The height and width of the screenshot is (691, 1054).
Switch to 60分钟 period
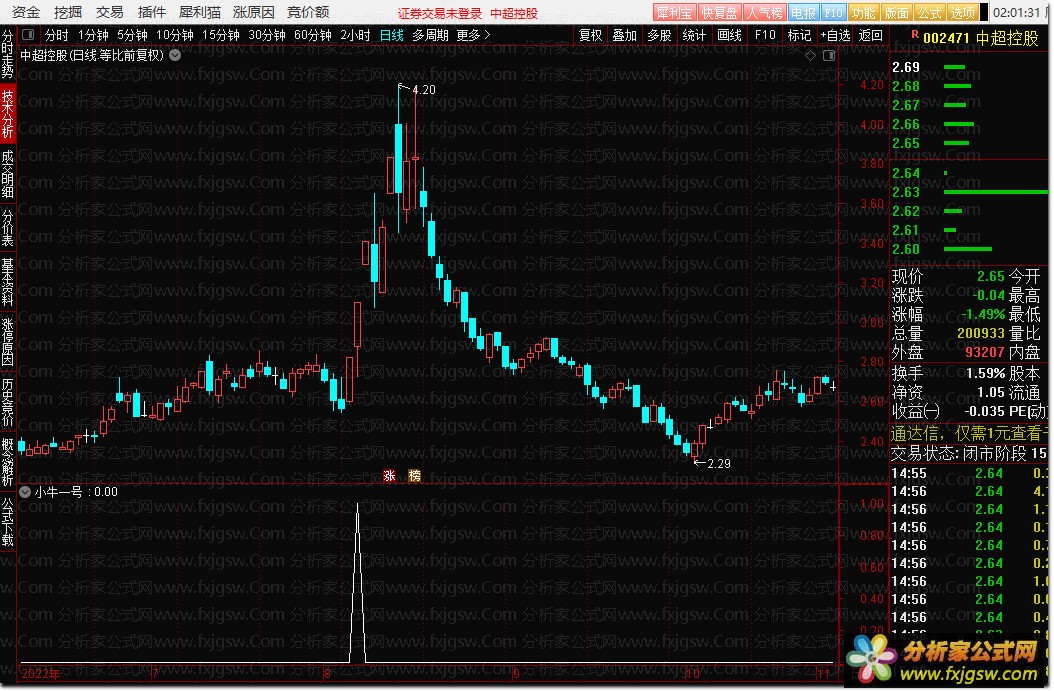pos(313,35)
